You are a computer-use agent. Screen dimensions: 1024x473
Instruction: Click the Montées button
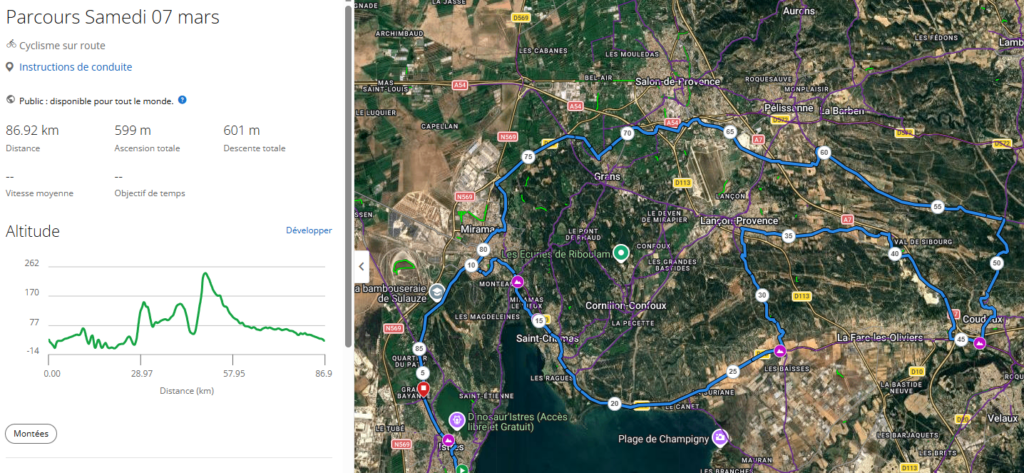(31, 434)
